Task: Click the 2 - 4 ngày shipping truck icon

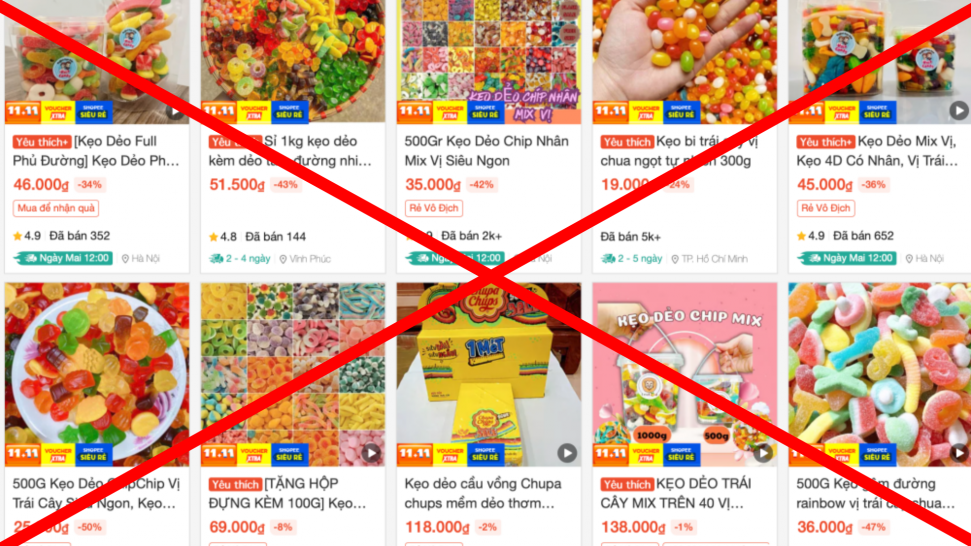Action: pos(216,259)
